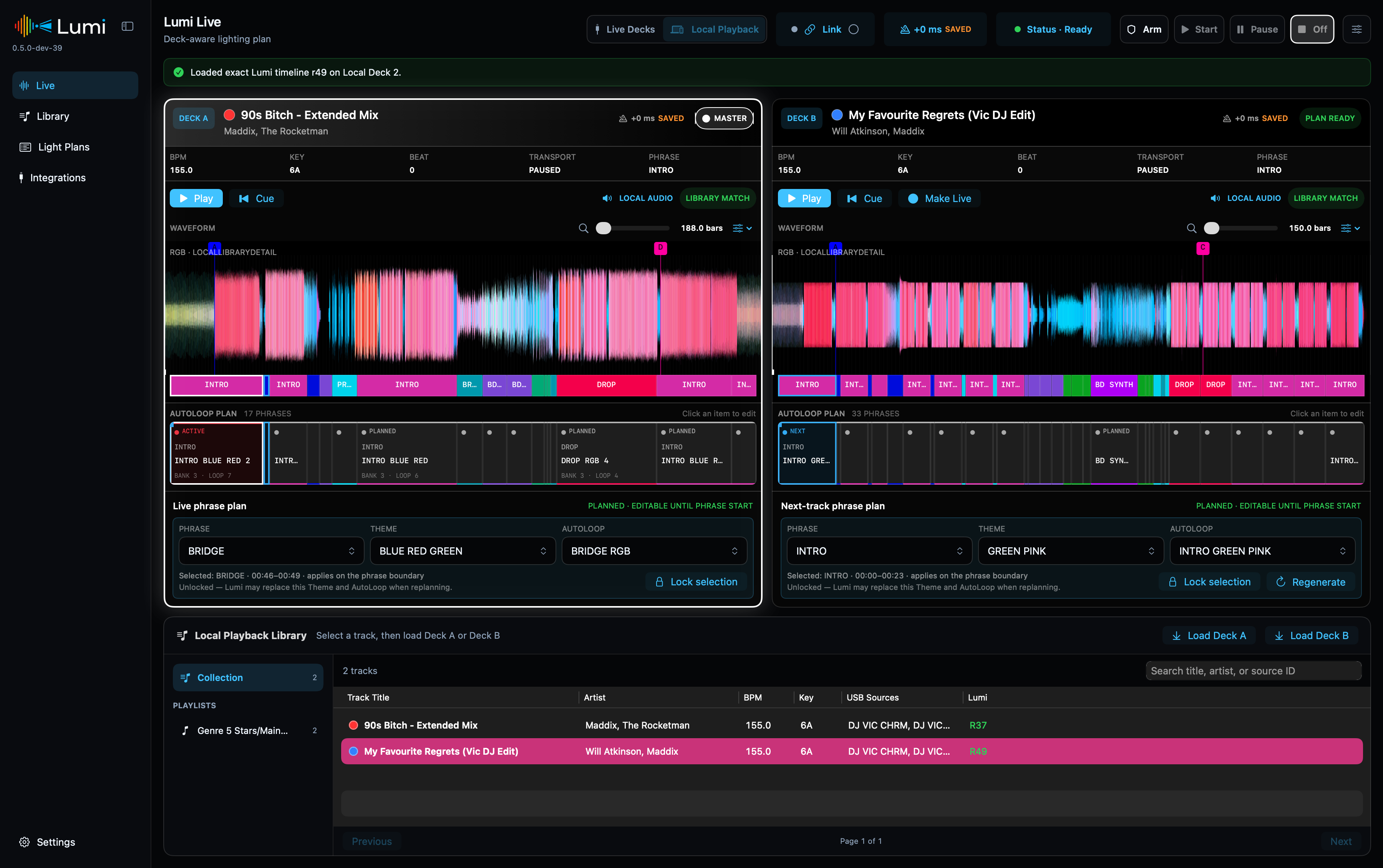
Task: Cue Deck A
Action: click(x=256, y=198)
